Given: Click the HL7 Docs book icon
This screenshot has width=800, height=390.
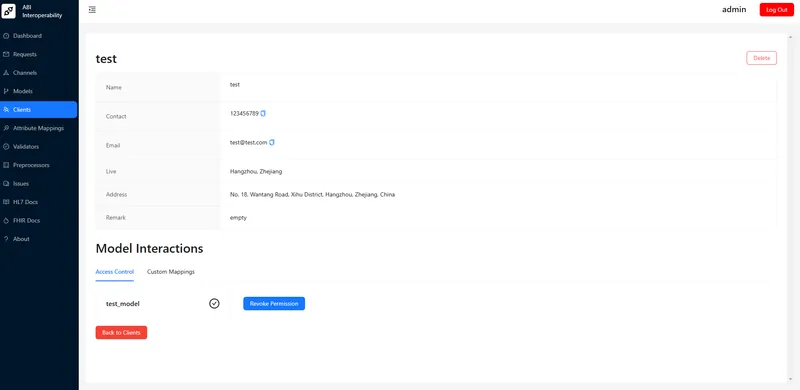Looking at the screenshot, I should pos(6,202).
